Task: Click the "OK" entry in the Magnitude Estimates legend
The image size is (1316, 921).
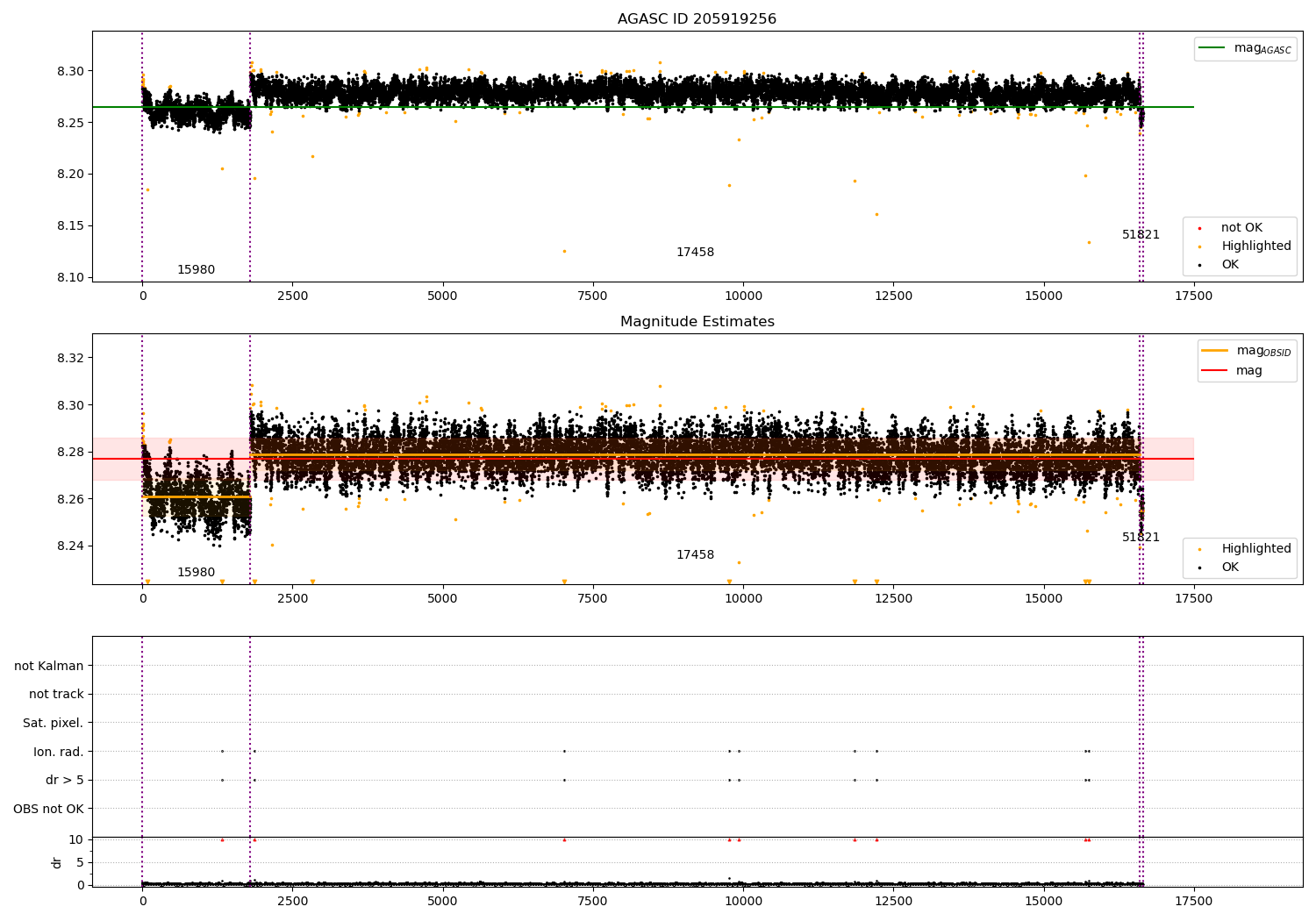Action: point(1219,568)
